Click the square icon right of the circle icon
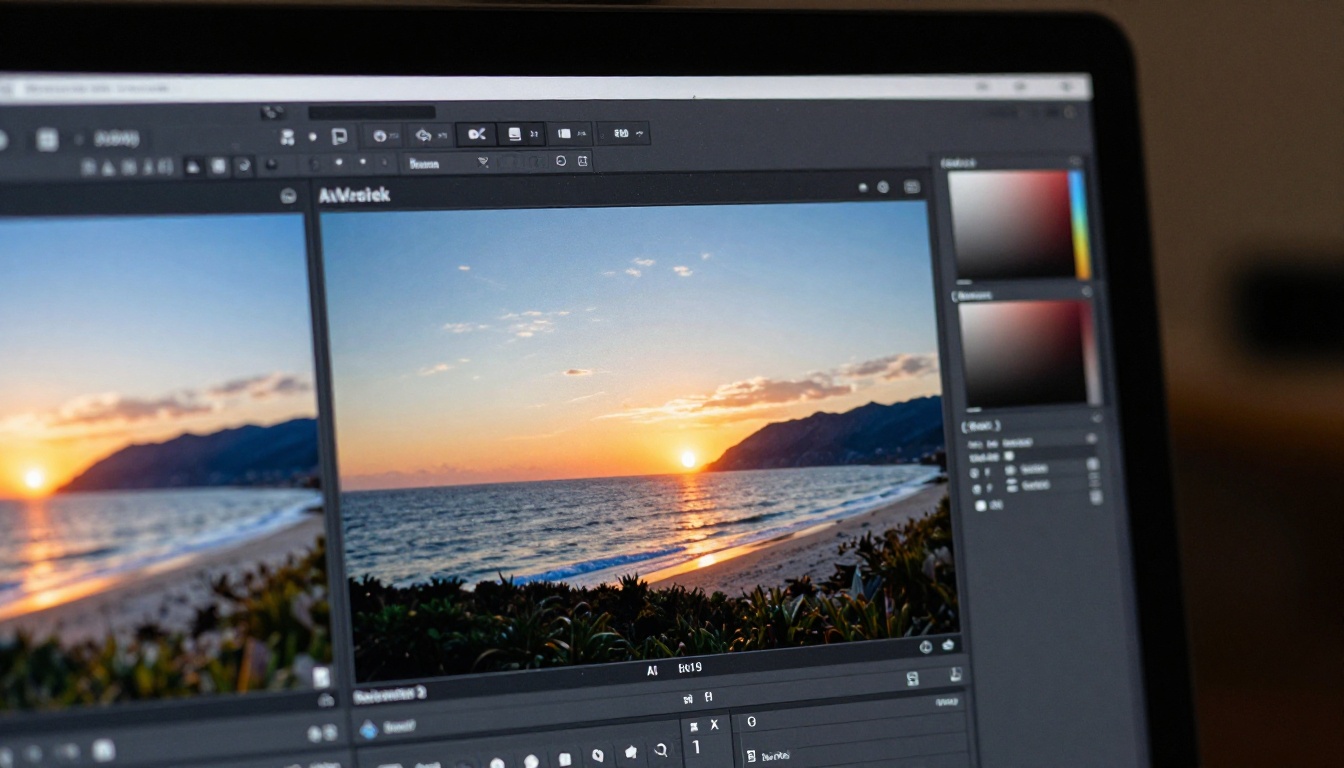The image size is (1344, 768). (x=582, y=160)
